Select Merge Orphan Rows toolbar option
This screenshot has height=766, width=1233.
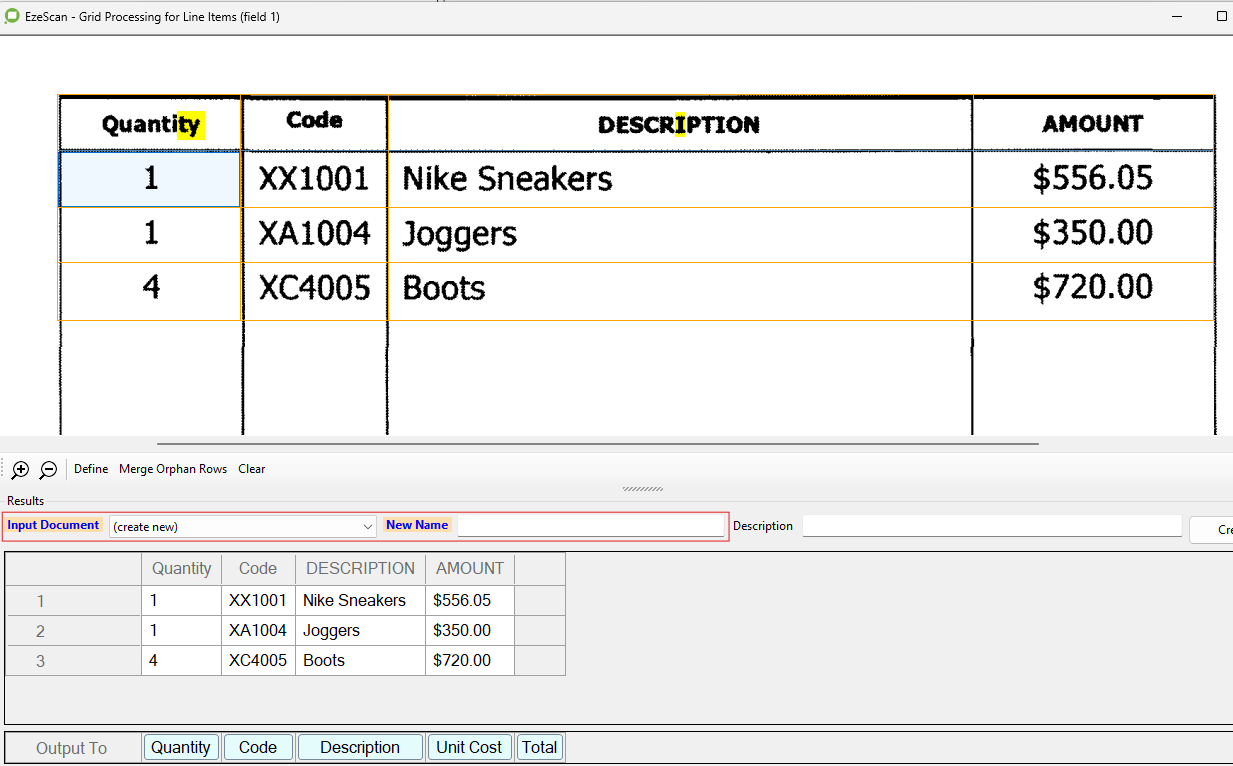173,469
